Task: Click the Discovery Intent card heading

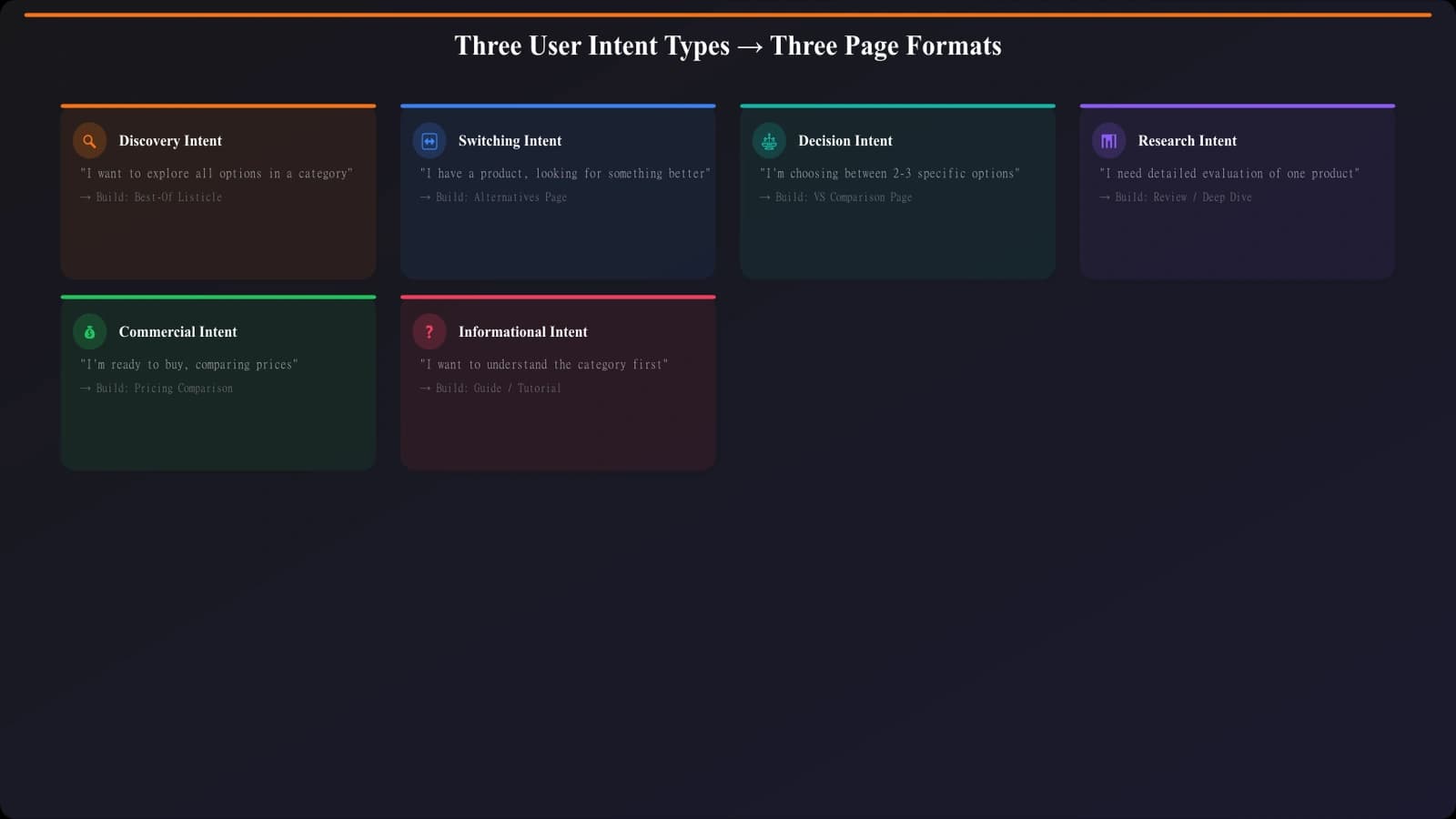Action: [x=169, y=140]
